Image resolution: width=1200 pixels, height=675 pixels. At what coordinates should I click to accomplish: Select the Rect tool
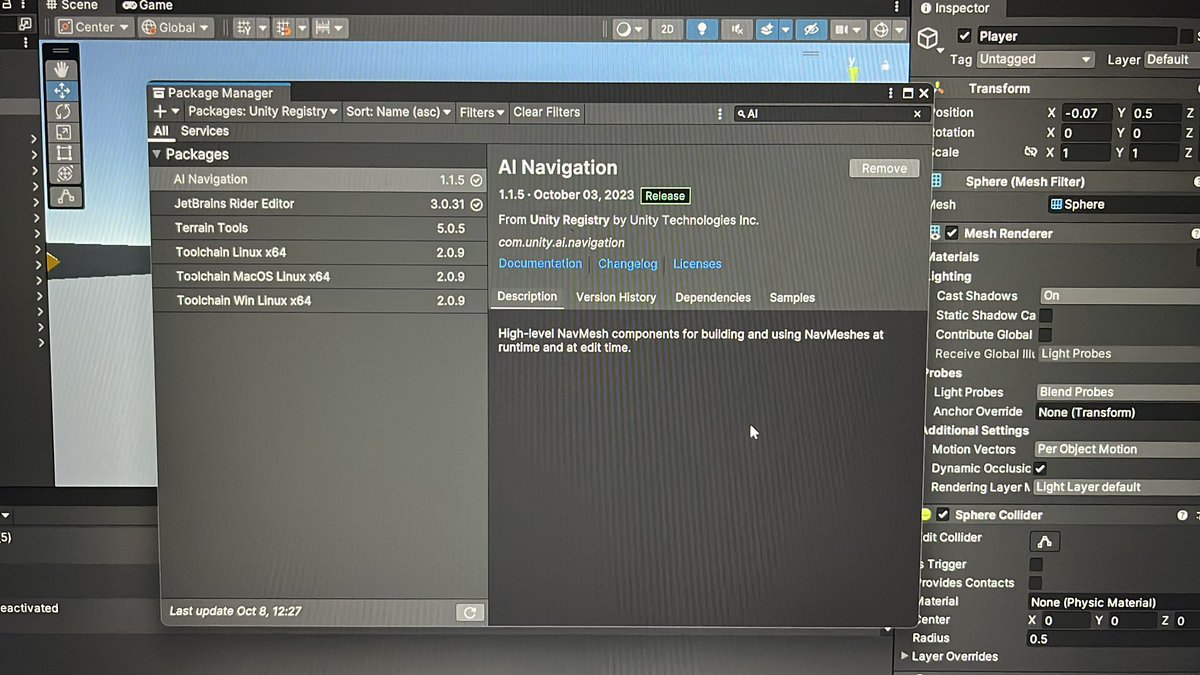point(64,153)
